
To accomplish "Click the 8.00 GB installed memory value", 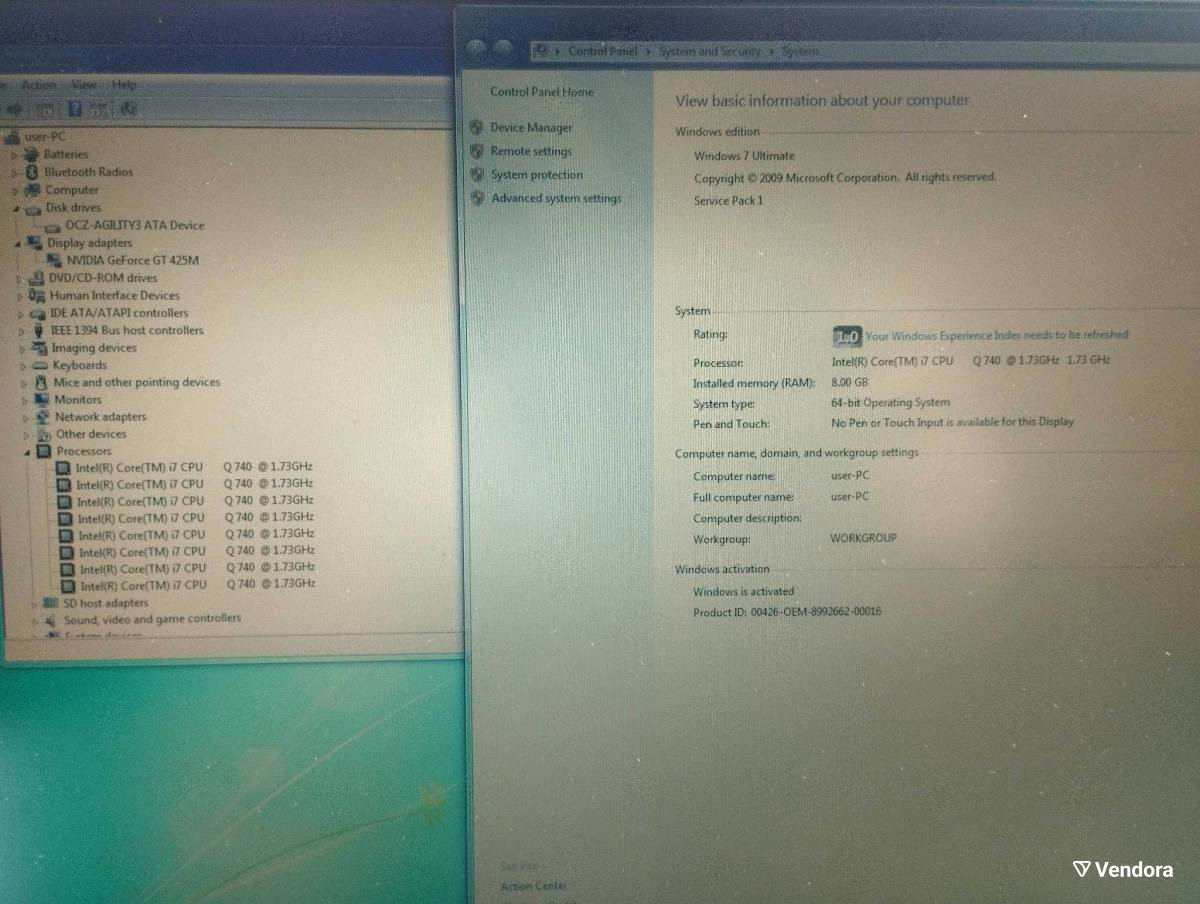I will [x=849, y=383].
